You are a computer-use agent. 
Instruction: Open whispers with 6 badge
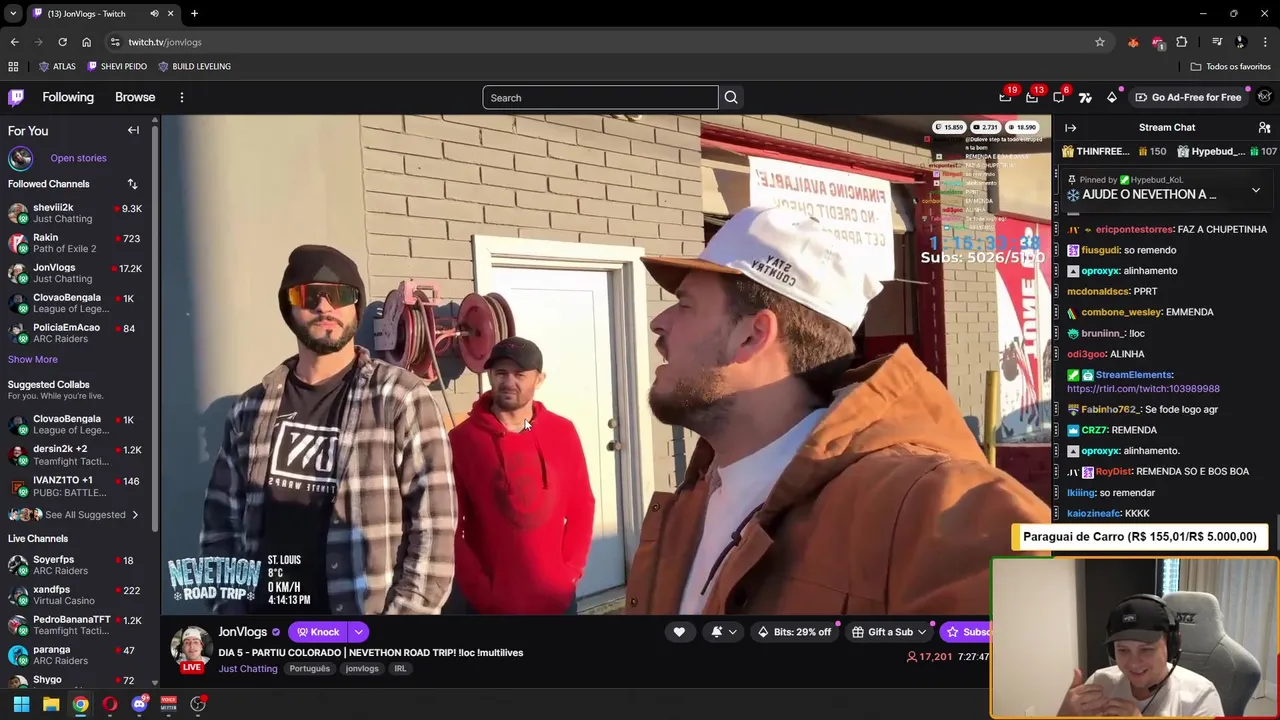(x=1059, y=97)
